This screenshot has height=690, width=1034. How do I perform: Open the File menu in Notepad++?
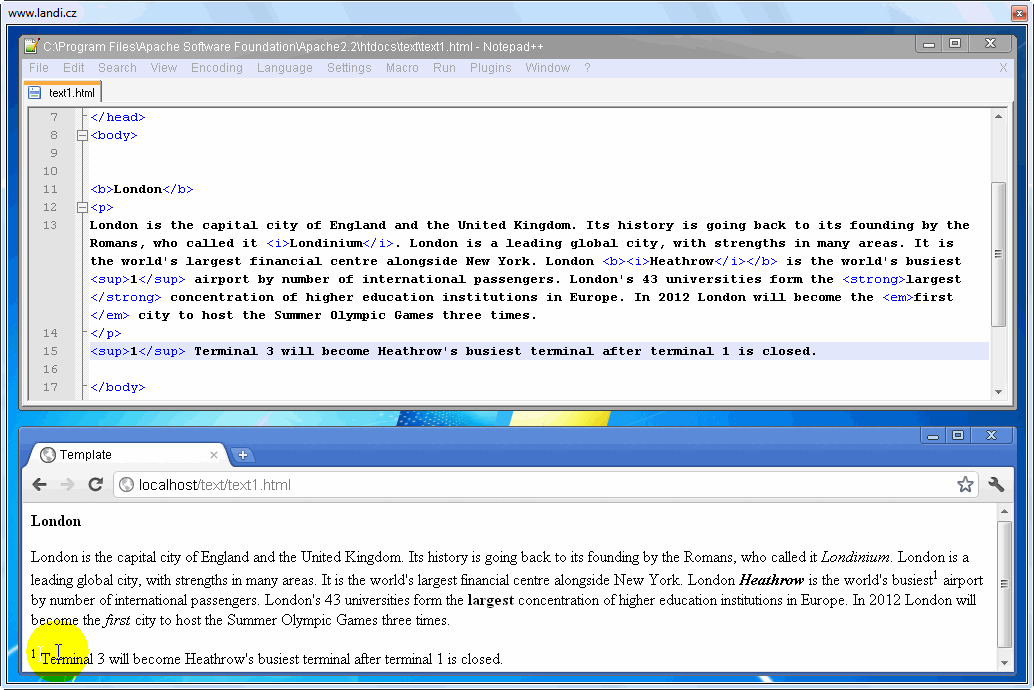(39, 68)
